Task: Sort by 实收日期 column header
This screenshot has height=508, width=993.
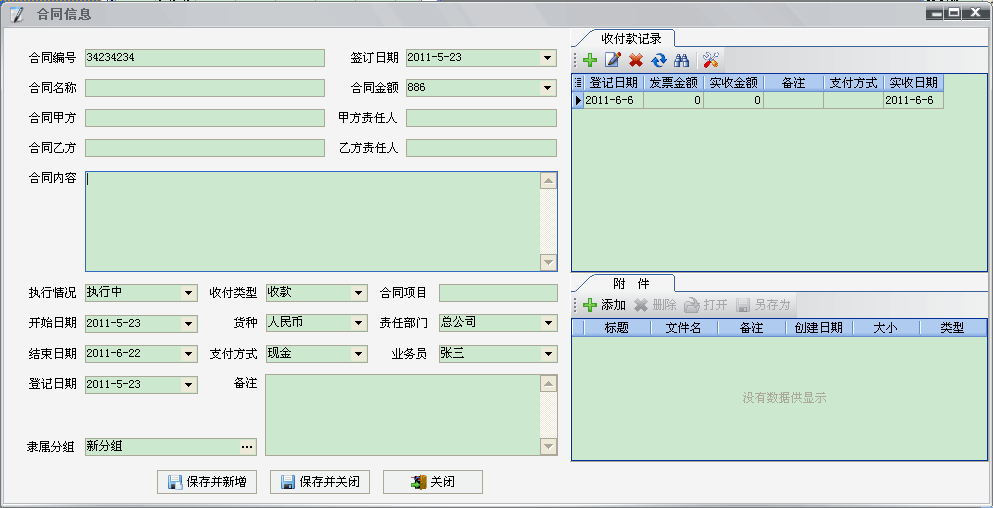Action: pyautogui.click(x=914, y=82)
